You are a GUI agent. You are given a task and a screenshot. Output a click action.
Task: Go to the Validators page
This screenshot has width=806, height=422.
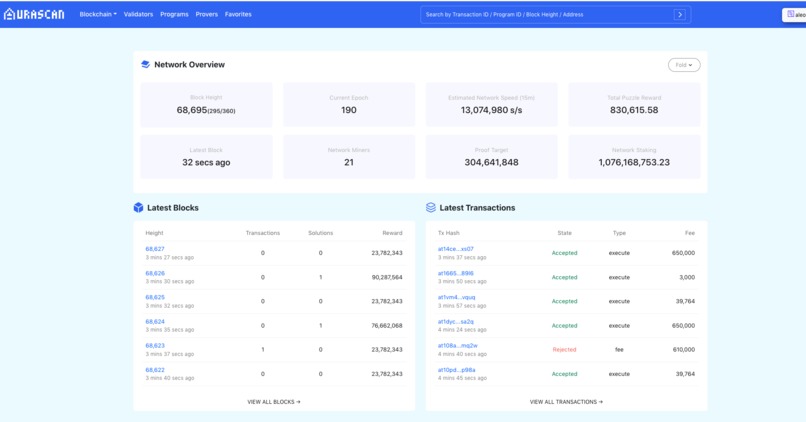[x=138, y=14]
